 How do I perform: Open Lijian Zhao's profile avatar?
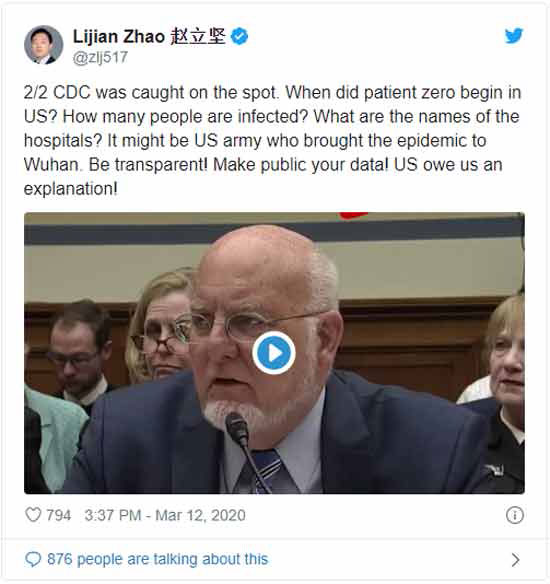pos(44,44)
